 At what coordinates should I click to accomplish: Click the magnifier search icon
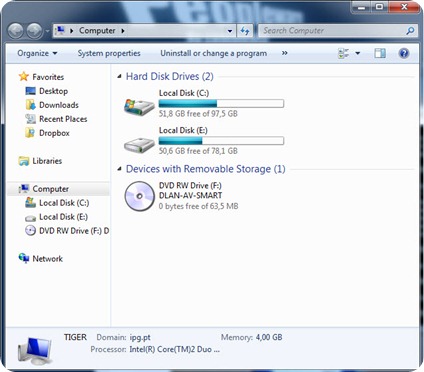[x=410, y=31]
